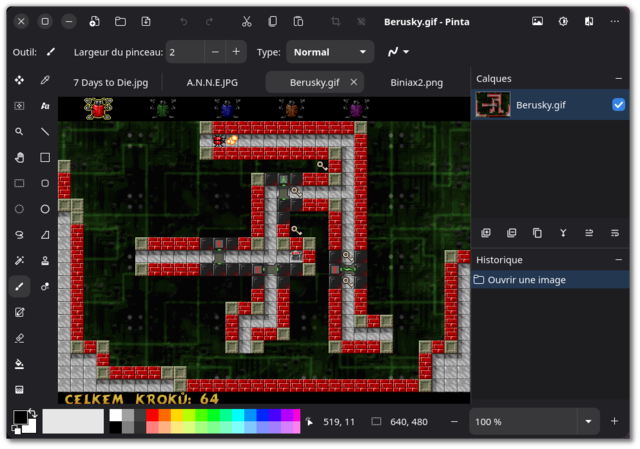Select the Zoom tool in toolbox
The width and height of the screenshot is (640, 449).
[19, 132]
